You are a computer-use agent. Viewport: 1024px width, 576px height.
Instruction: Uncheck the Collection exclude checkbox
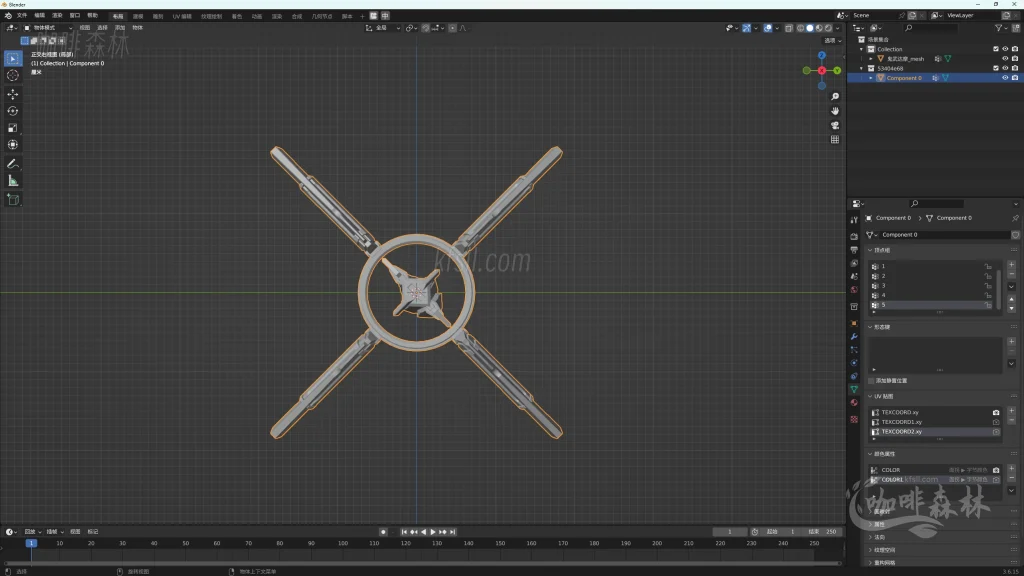coord(995,49)
